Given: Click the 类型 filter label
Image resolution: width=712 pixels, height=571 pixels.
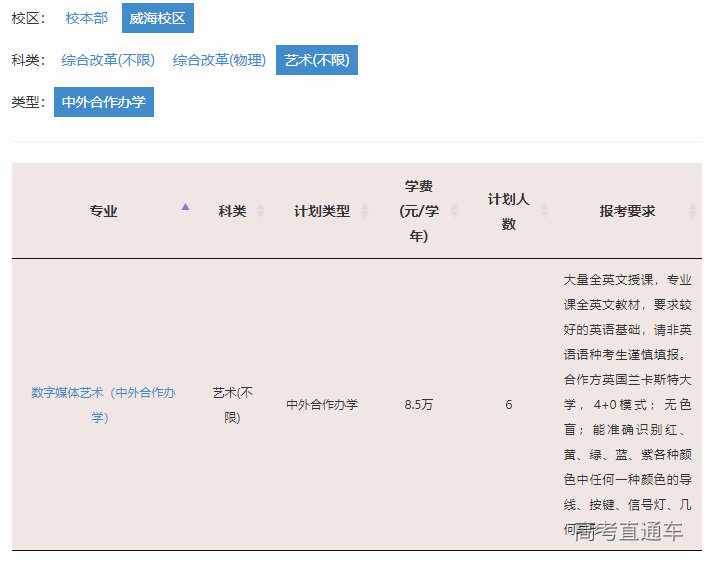Looking at the screenshot, I should point(28,102).
